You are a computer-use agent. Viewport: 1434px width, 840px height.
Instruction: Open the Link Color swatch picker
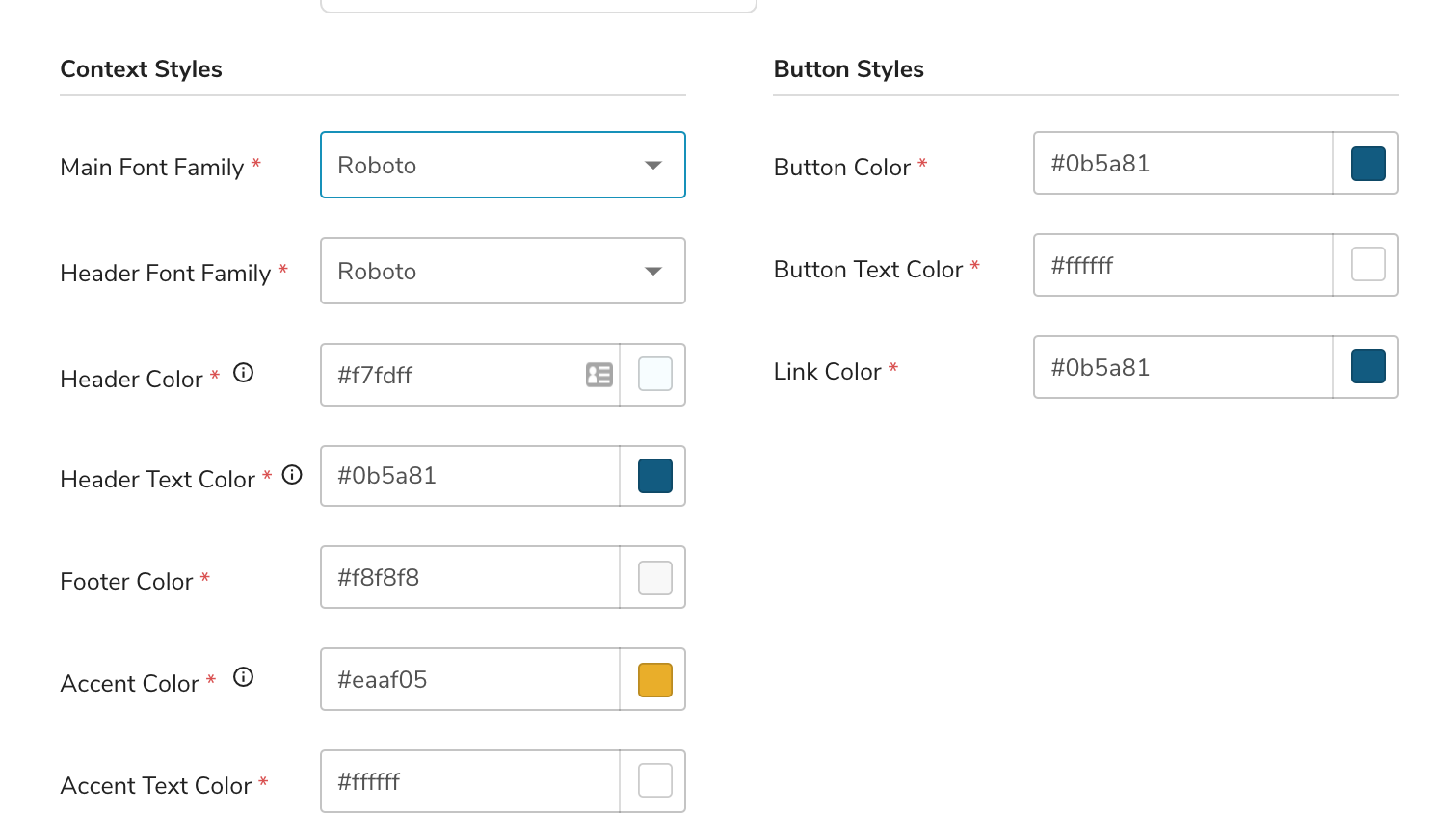[1368, 366]
